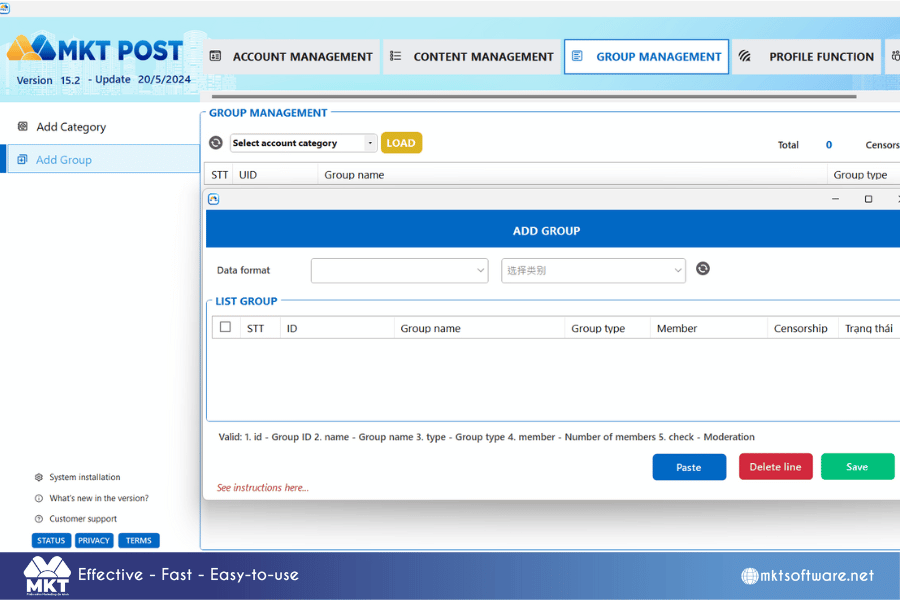Click the PRIVACY button

tap(94, 541)
